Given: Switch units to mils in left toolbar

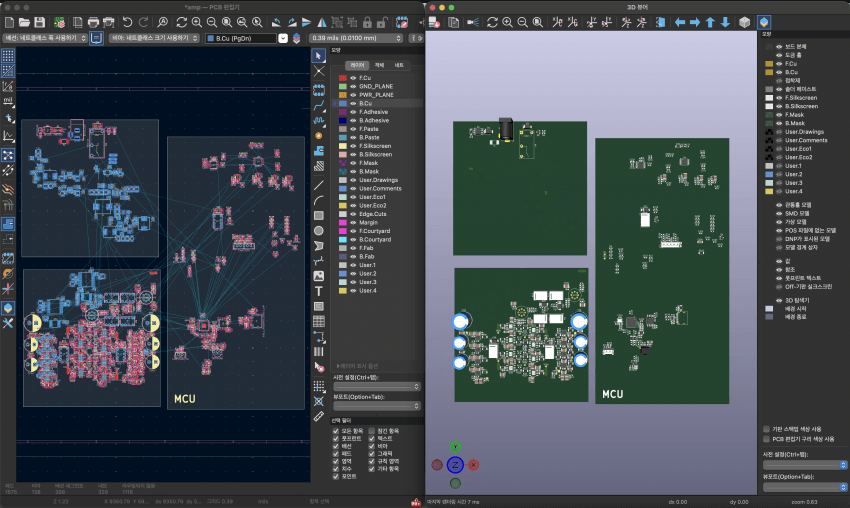Looking at the screenshot, I should pos(8,101).
